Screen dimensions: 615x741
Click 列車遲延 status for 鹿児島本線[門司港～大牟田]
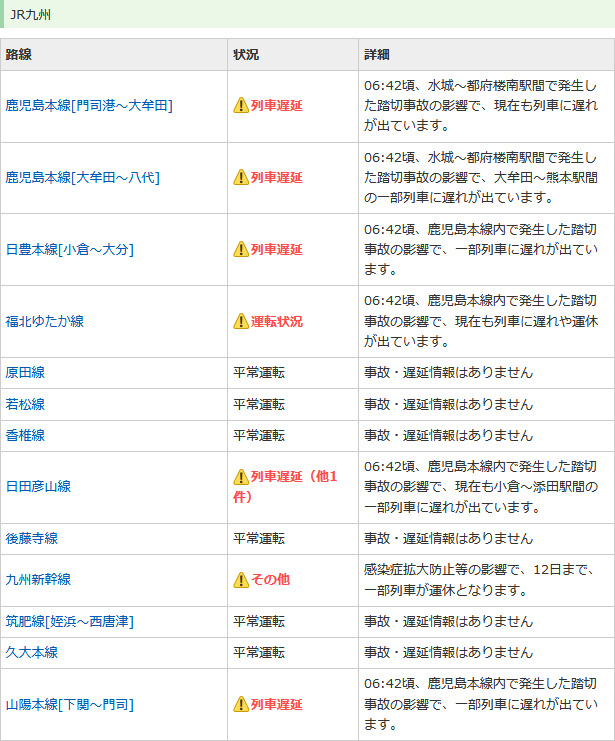coord(277,105)
